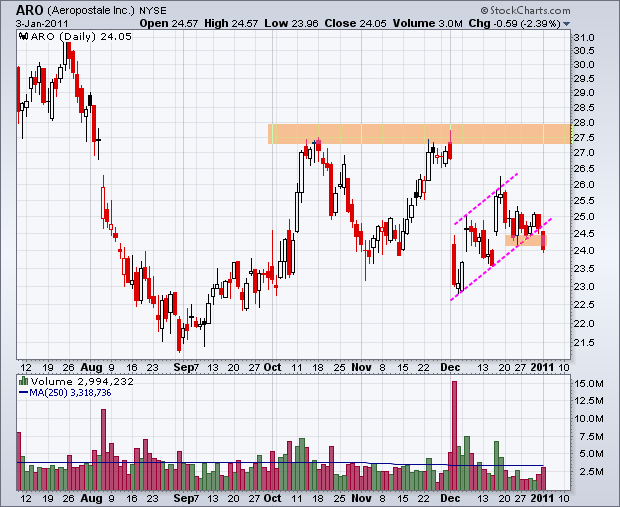
Task: Open the dropdown arrow beside Chg value
Action: point(566,24)
